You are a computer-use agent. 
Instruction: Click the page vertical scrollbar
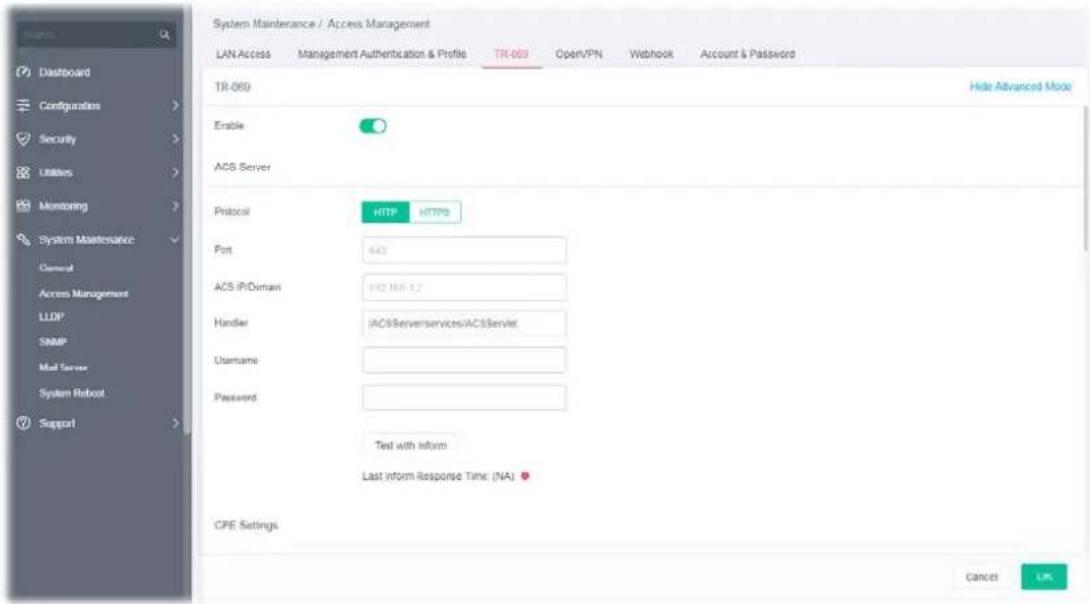[x=1084, y=179]
